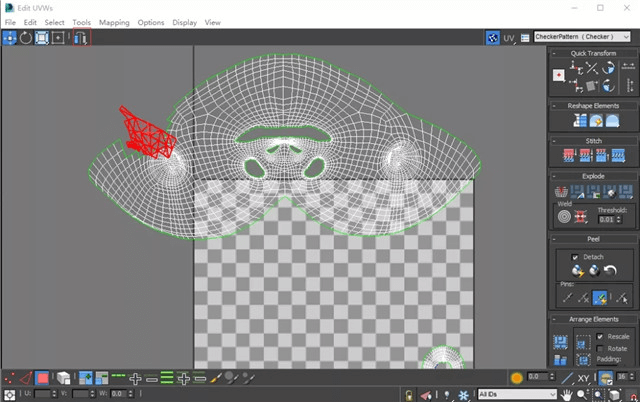
Task: Select the Pan View hand icon
Action: point(566,394)
